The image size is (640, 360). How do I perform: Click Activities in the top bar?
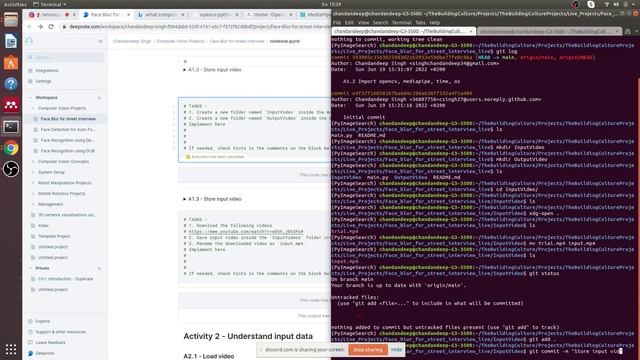pyautogui.click(x=15, y=4)
